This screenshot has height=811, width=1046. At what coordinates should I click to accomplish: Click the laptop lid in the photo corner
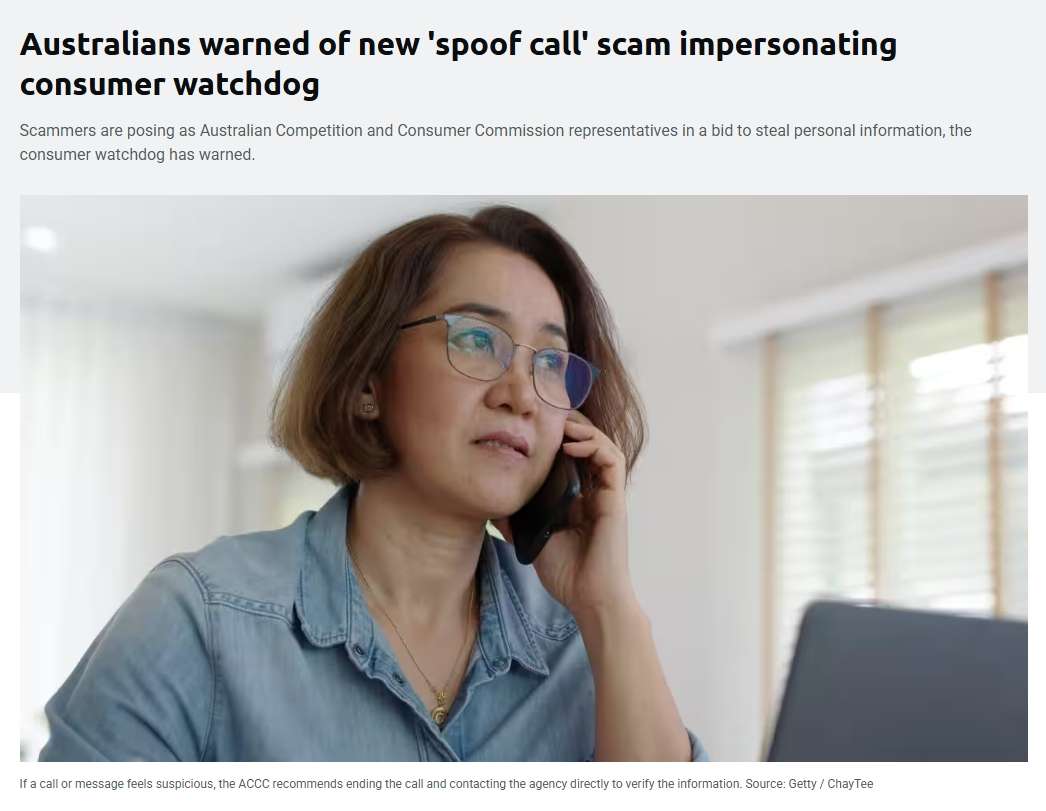pyautogui.click(x=898, y=682)
